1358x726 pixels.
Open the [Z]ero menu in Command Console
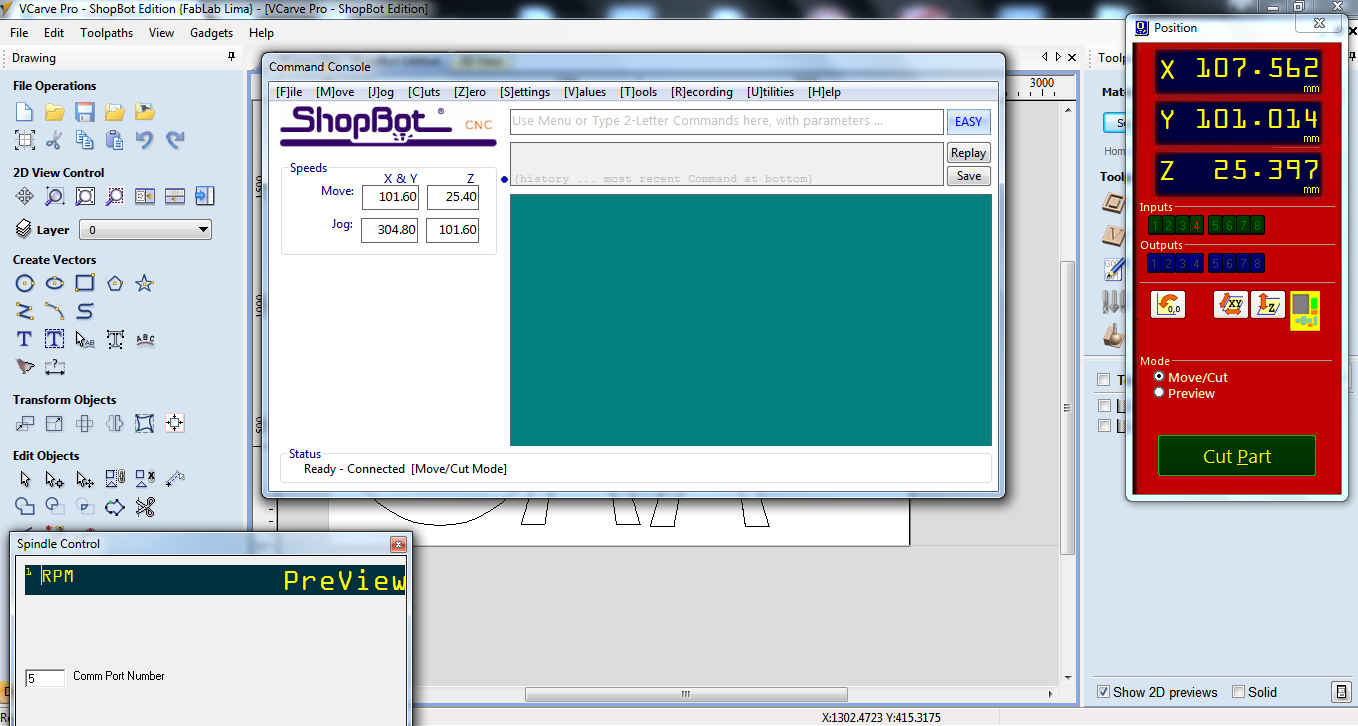point(470,92)
